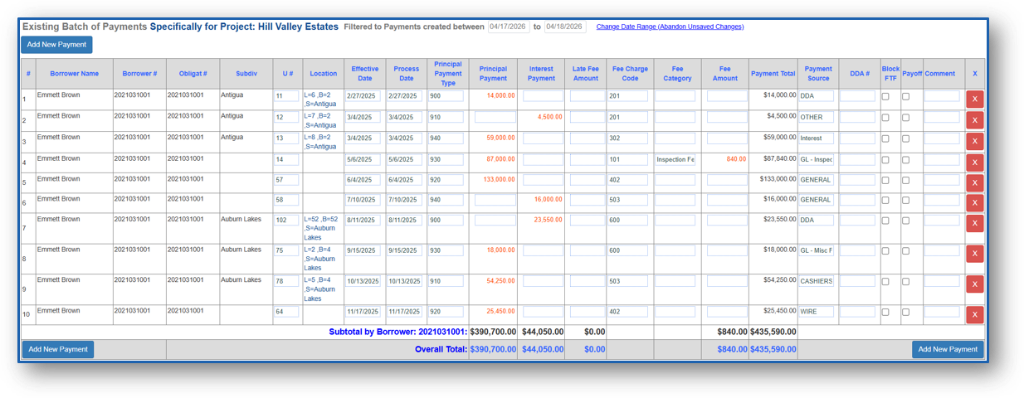
Task: Edit row 2 Principal Payment Type 910
Action: (446, 118)
